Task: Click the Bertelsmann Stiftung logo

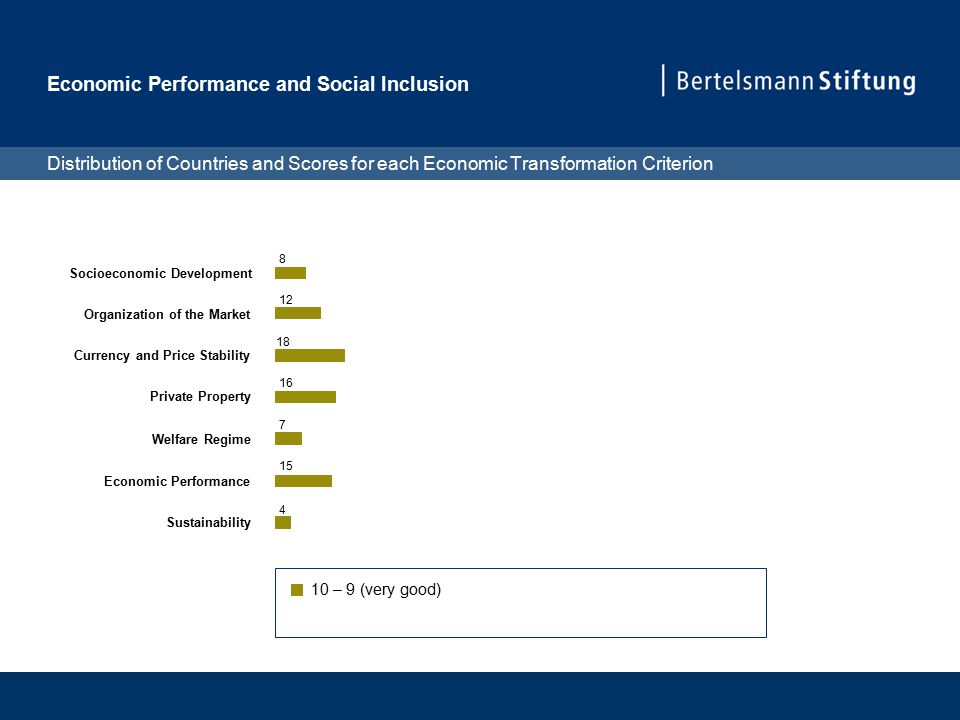Action: pyautogui.click(x=790, y=81)
